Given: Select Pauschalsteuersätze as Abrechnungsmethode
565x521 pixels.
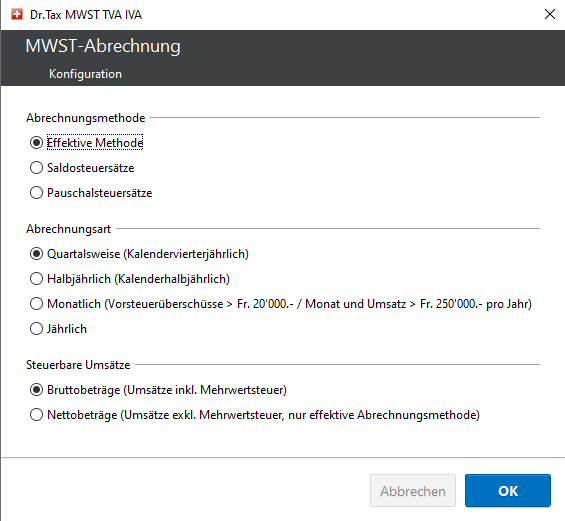Looking at the screenshot, I should click(36, 193).
